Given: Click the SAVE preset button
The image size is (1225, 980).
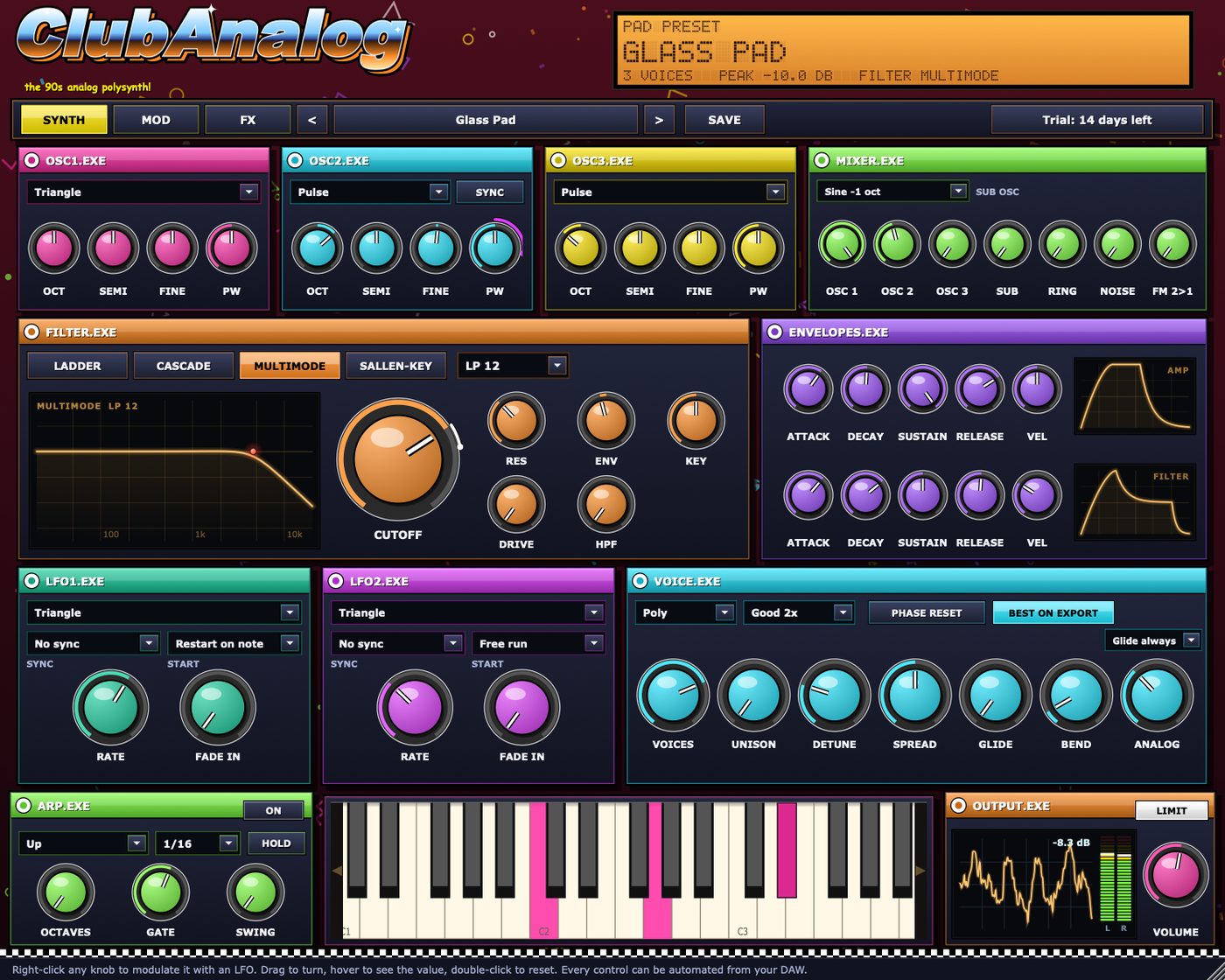Looking at the screenshot, I should tap(724, 120).
